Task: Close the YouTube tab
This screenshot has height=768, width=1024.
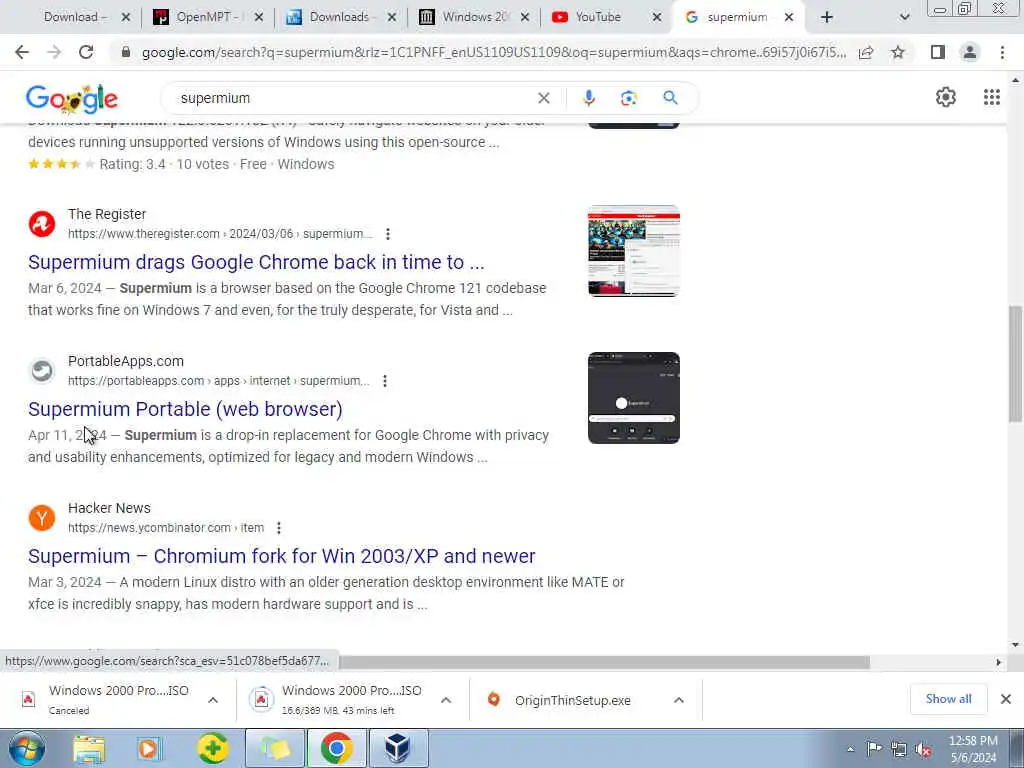Action: [x=657, y=18]
